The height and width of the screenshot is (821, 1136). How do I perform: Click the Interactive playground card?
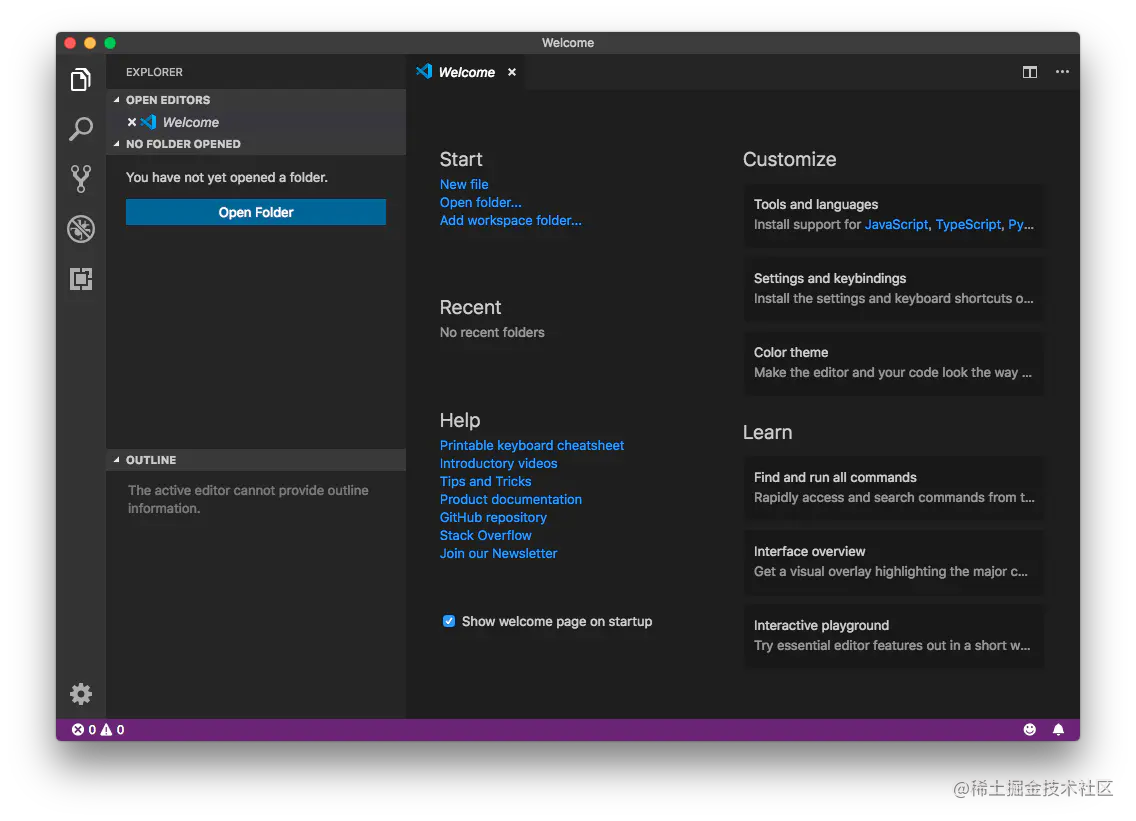pyautogui.click(x=893, y=635)
